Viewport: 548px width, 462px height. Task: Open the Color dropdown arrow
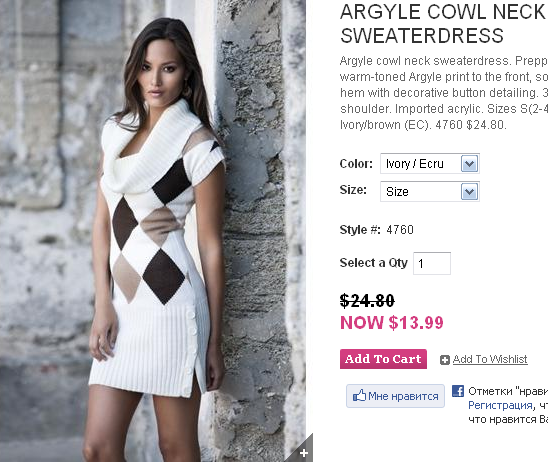tap(469, 164)
